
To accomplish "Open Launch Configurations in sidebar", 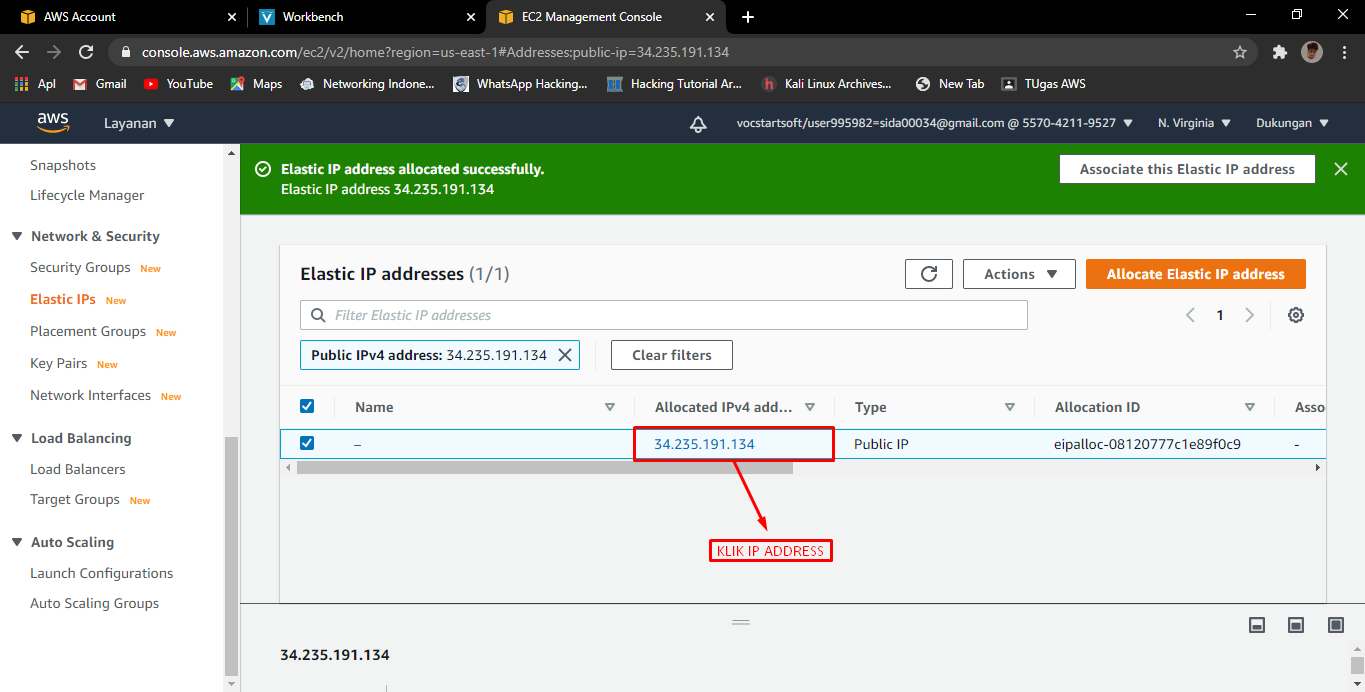I will pyautogui.click(x=102, y=573).
